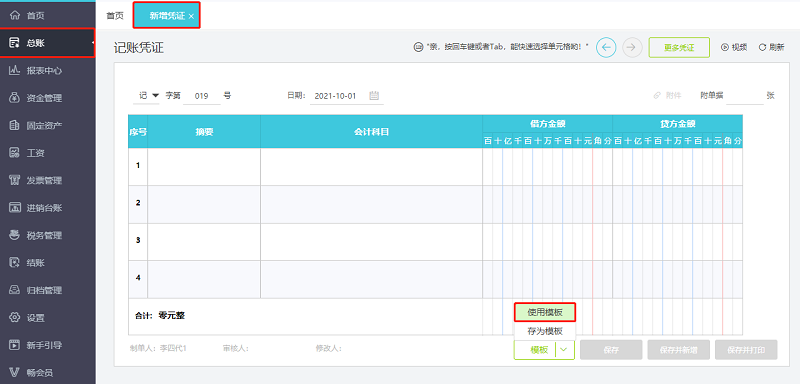
Task: Click row 3 摘要 cell
Action: tap(204, 242)
